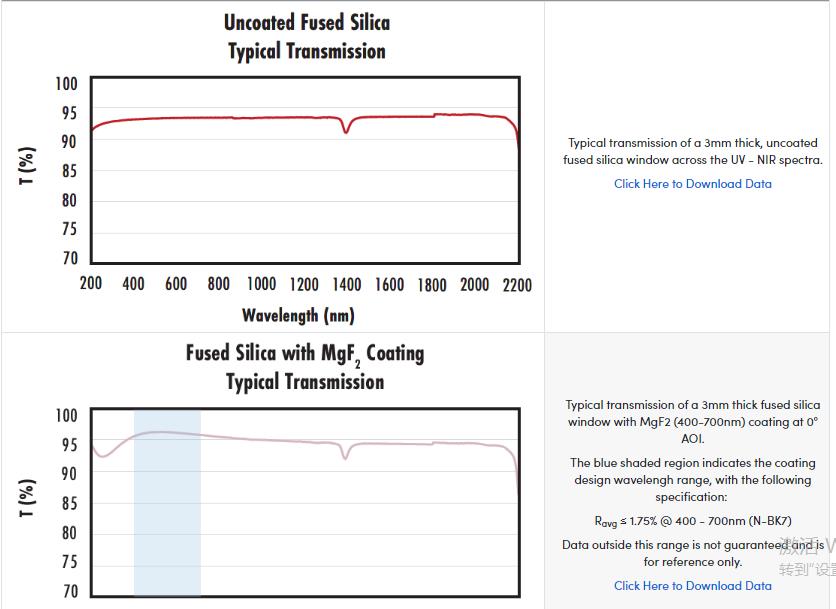Click the T (%) label of the uncoated chart
836x609 pixels.
(x=28, y=166)
